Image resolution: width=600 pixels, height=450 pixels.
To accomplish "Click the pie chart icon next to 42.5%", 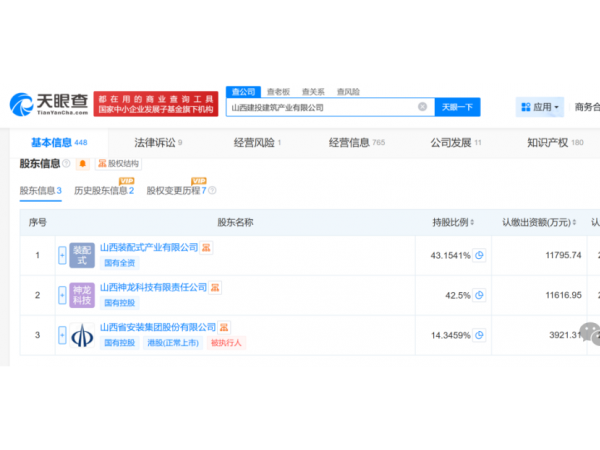I will (x=479, y=295).
